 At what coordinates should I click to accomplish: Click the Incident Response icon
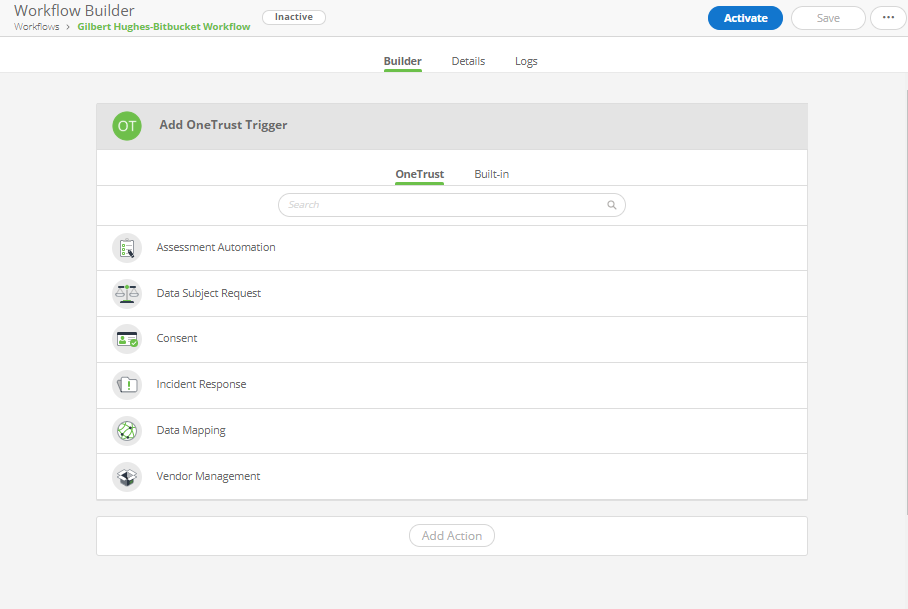click(x=127, y=385)
